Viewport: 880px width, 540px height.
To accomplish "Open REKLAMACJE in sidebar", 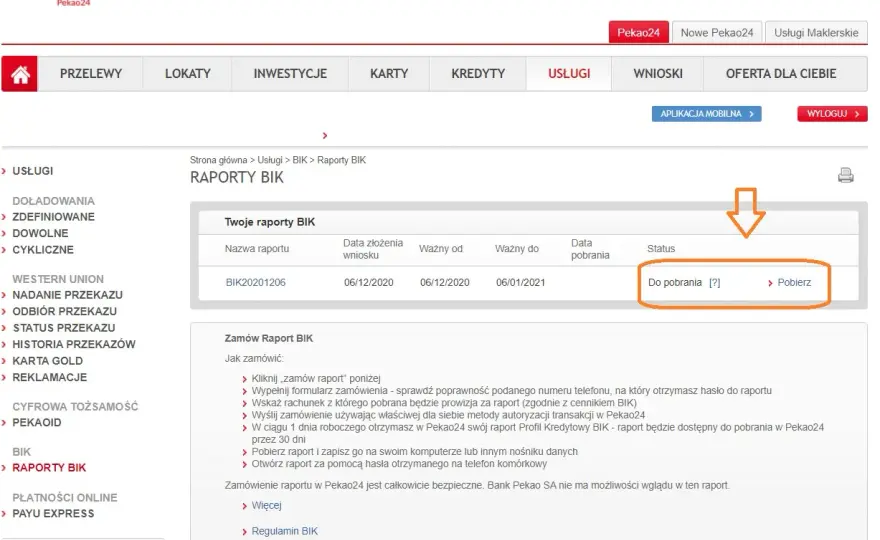I will click(49, 377).
